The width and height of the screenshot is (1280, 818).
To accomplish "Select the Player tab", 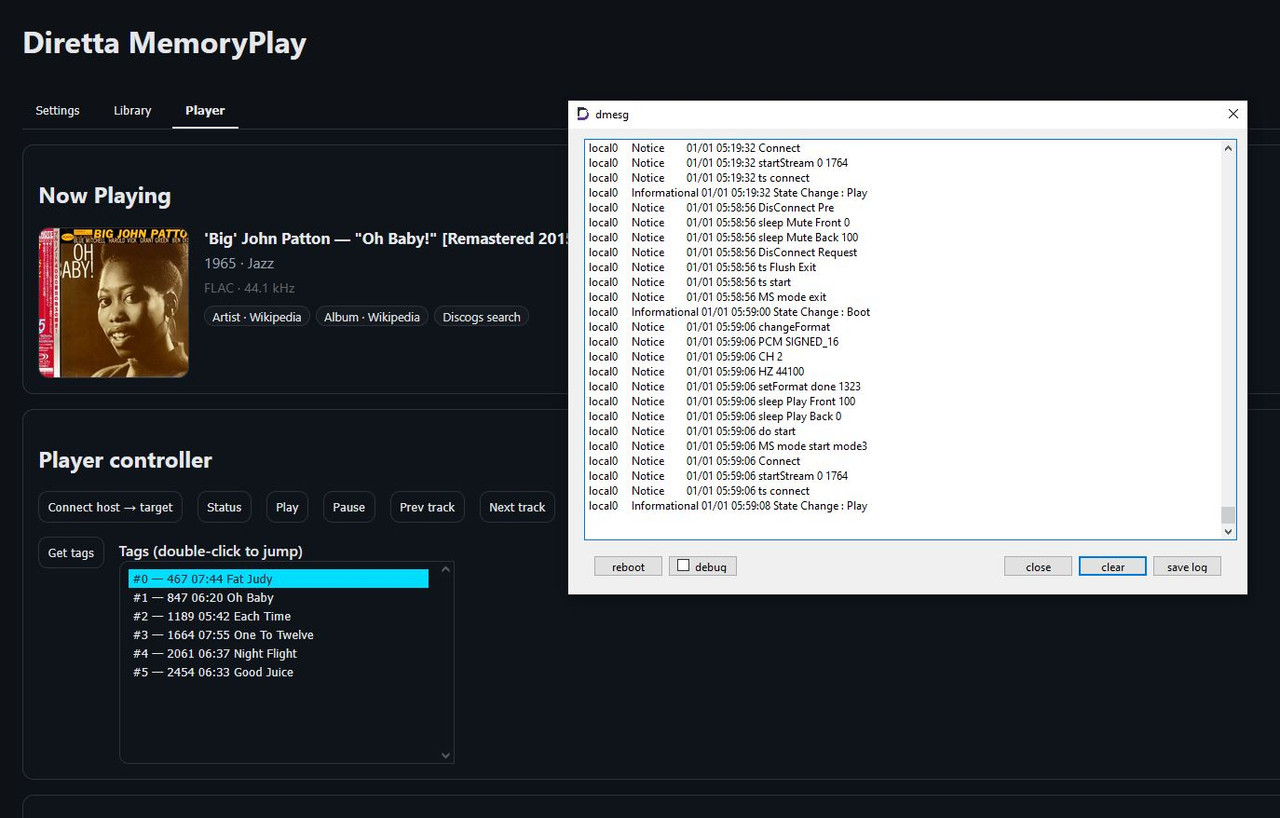I will coord(205,110).
